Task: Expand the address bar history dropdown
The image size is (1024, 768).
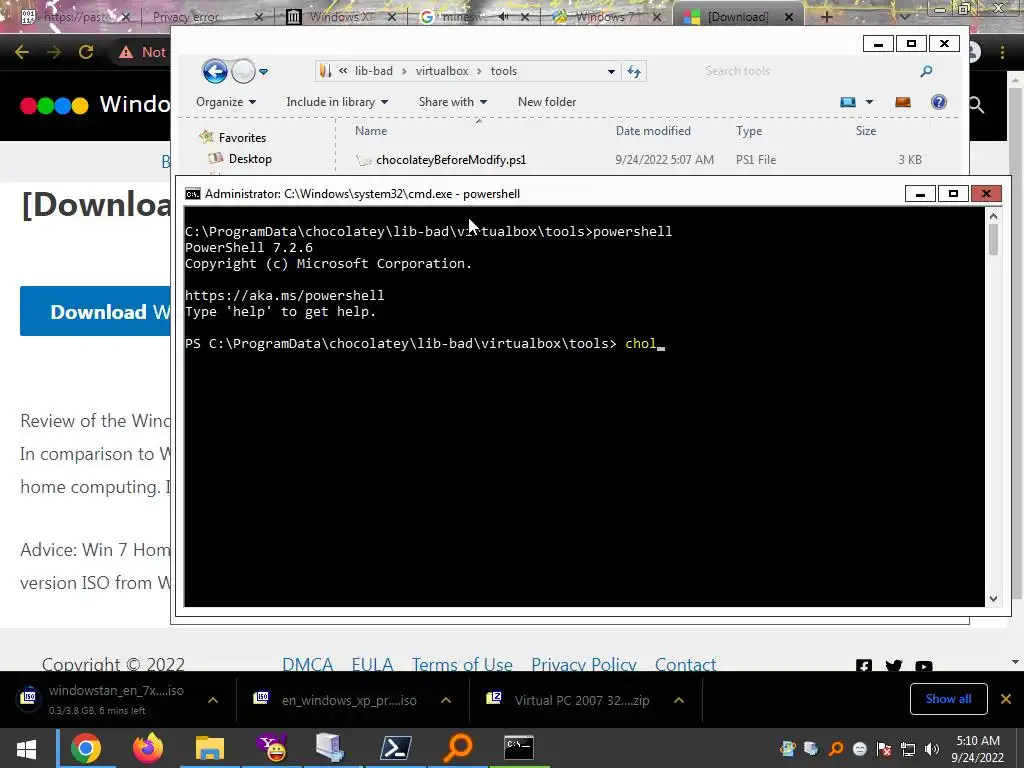Action: click(x=611, y=71)
